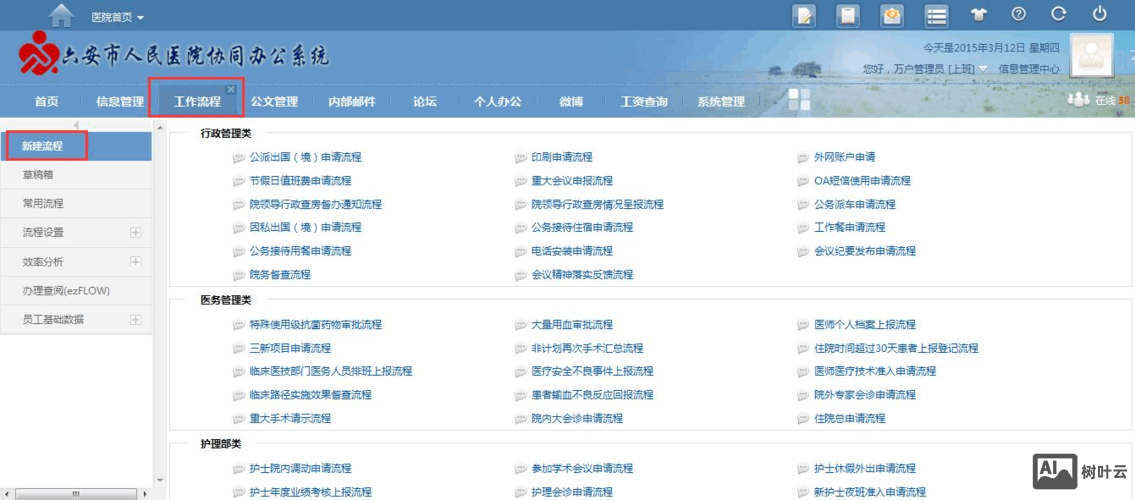Screen dimensions: 1135x500
Task: Click the sidebar horizontal scrollbar right arrow
Action: click(x=144, y=494)
